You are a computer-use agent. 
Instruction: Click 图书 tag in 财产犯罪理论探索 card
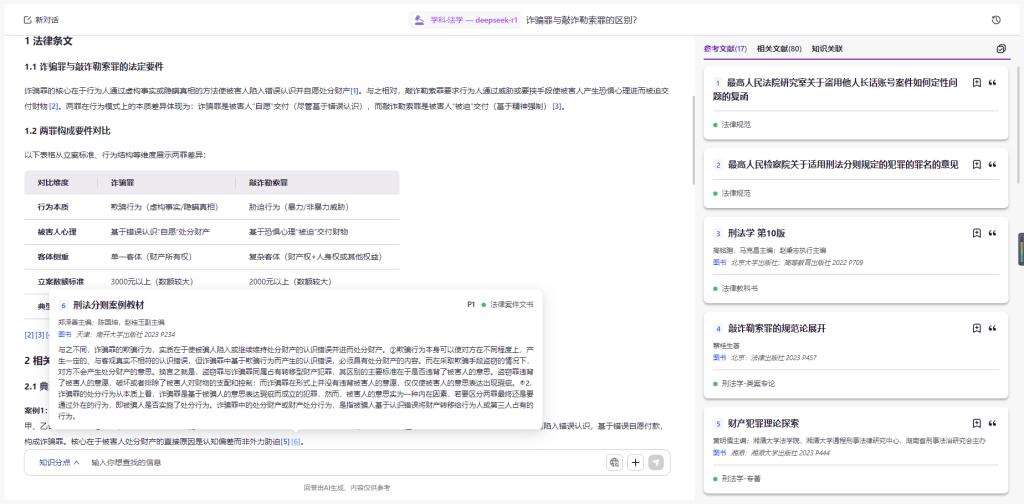pos(719,452)
